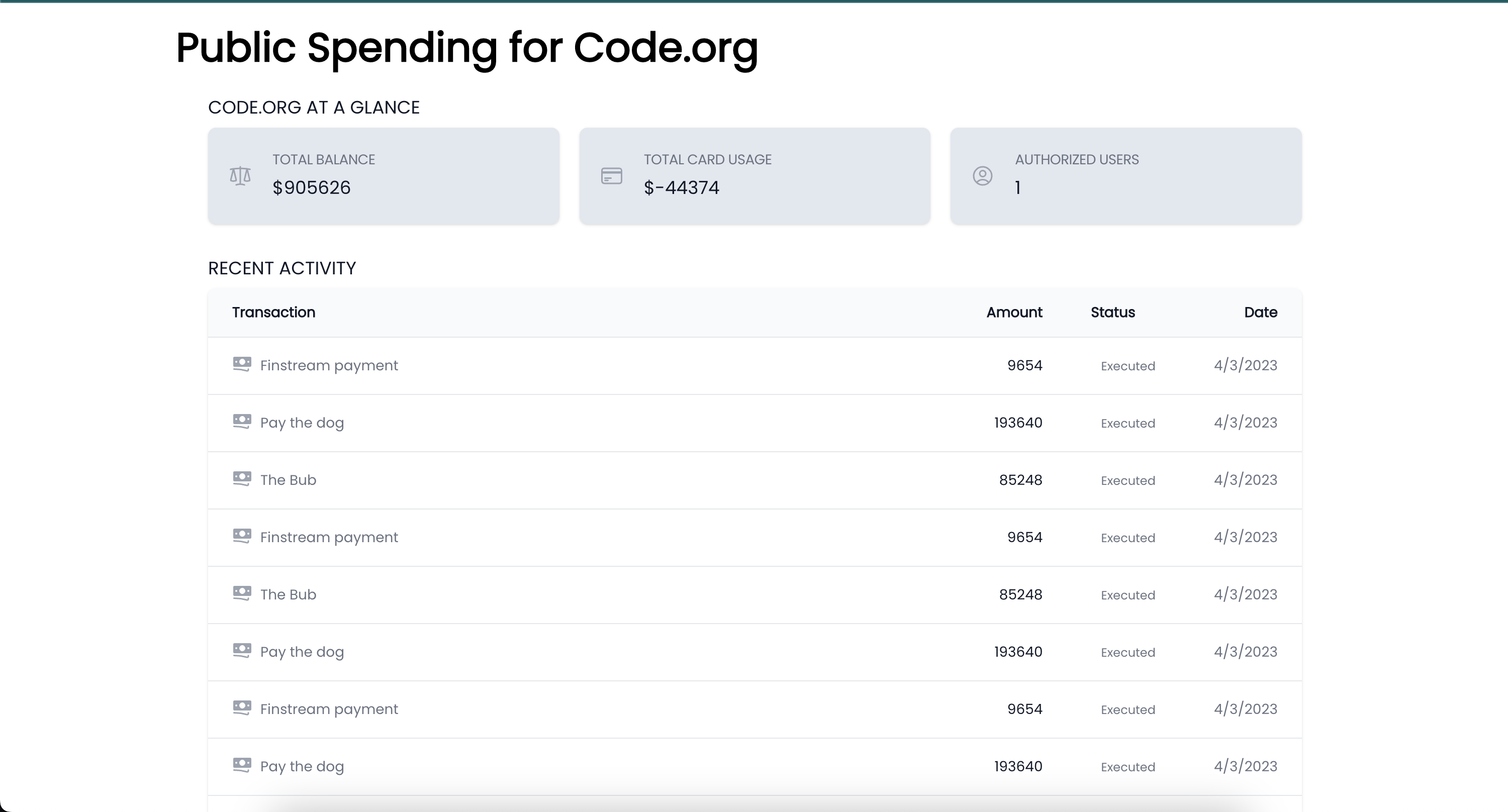Click the first Finstream payment transaction name

click(x=329, y=366)
